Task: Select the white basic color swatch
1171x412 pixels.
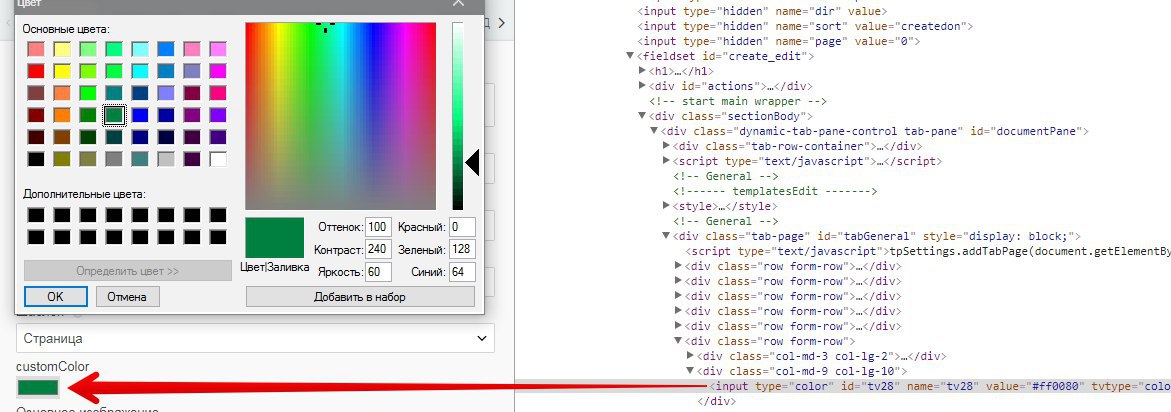Action: tap(218, 159)
